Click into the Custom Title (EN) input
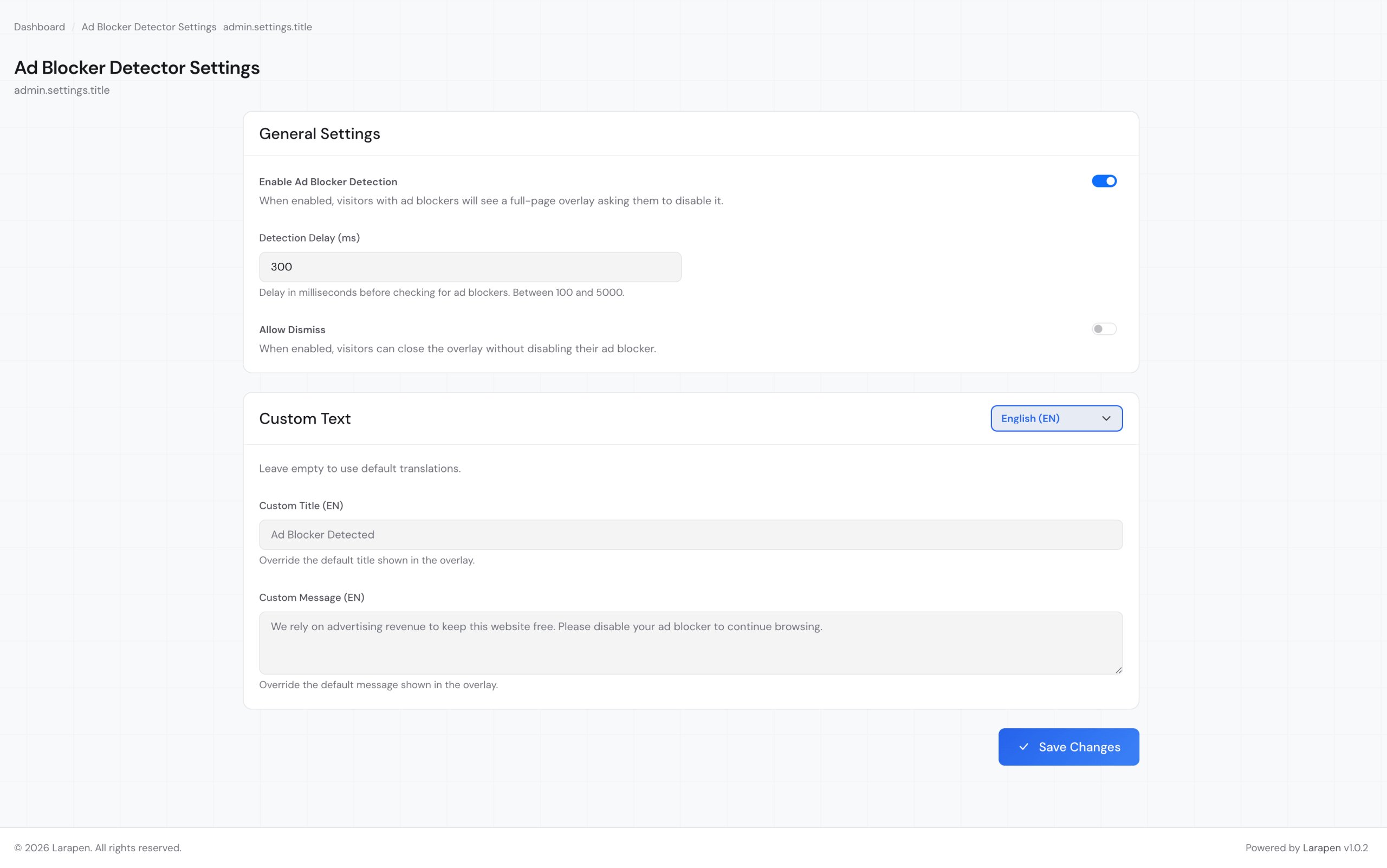 (x=690, y=534)
